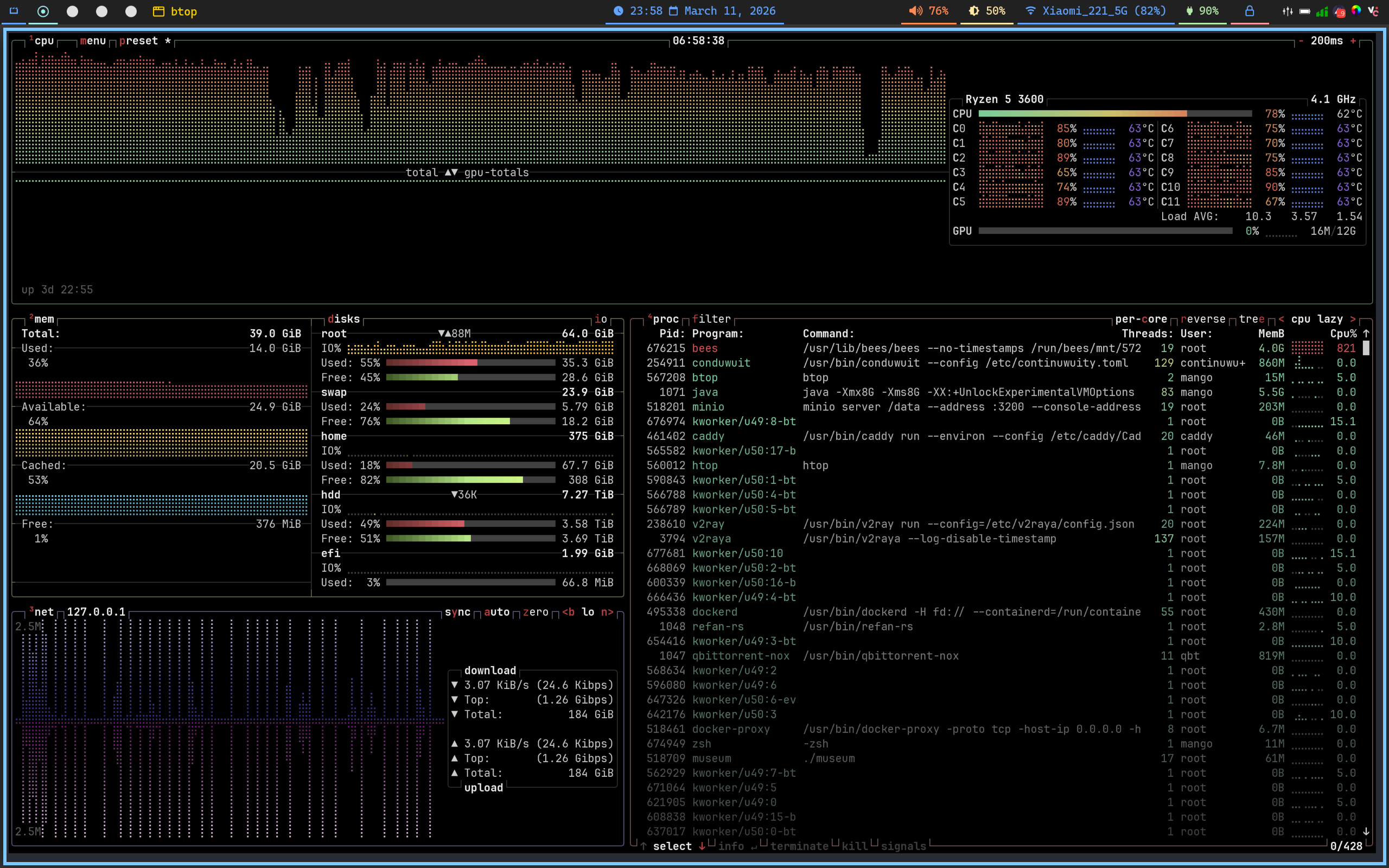Switch to next network interface with n>
1389x868 pixels.
[x=607, y=612]
